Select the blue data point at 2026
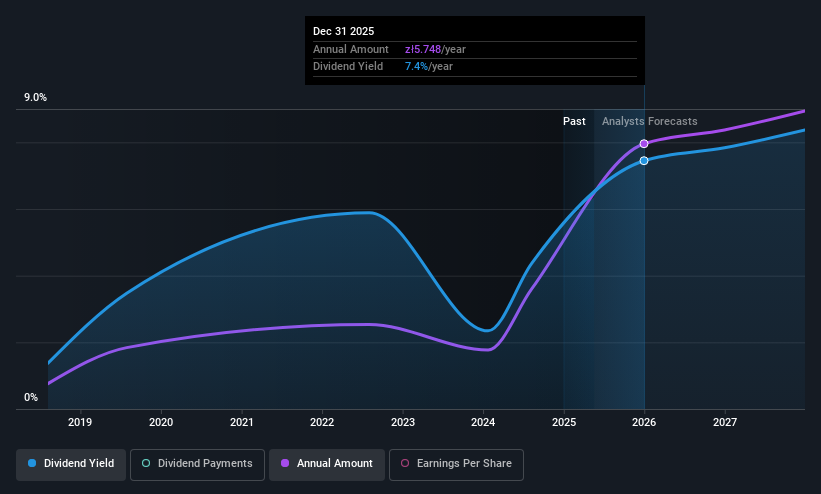 pos(644,161)
